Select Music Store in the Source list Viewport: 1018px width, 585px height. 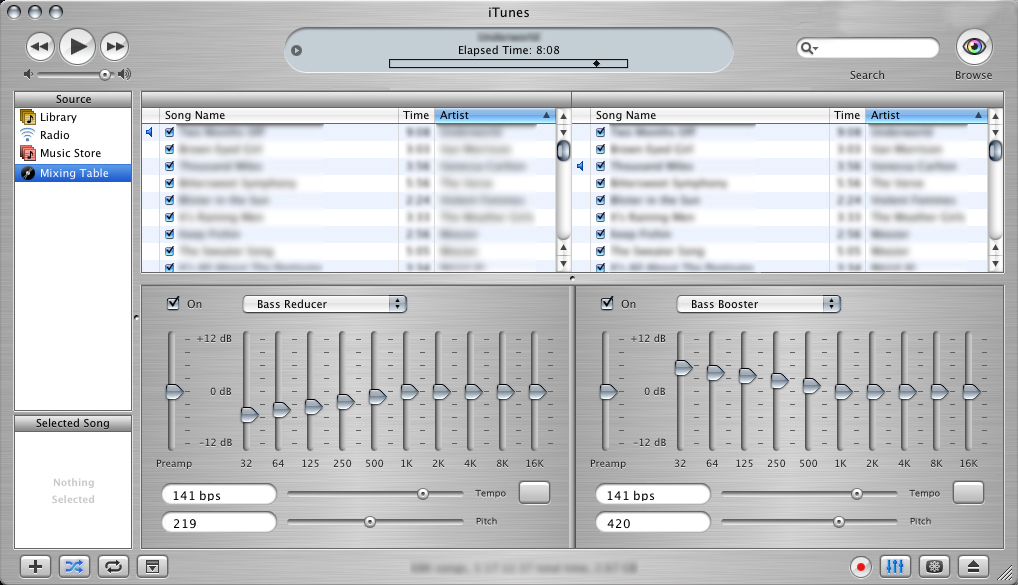(70, 153)
